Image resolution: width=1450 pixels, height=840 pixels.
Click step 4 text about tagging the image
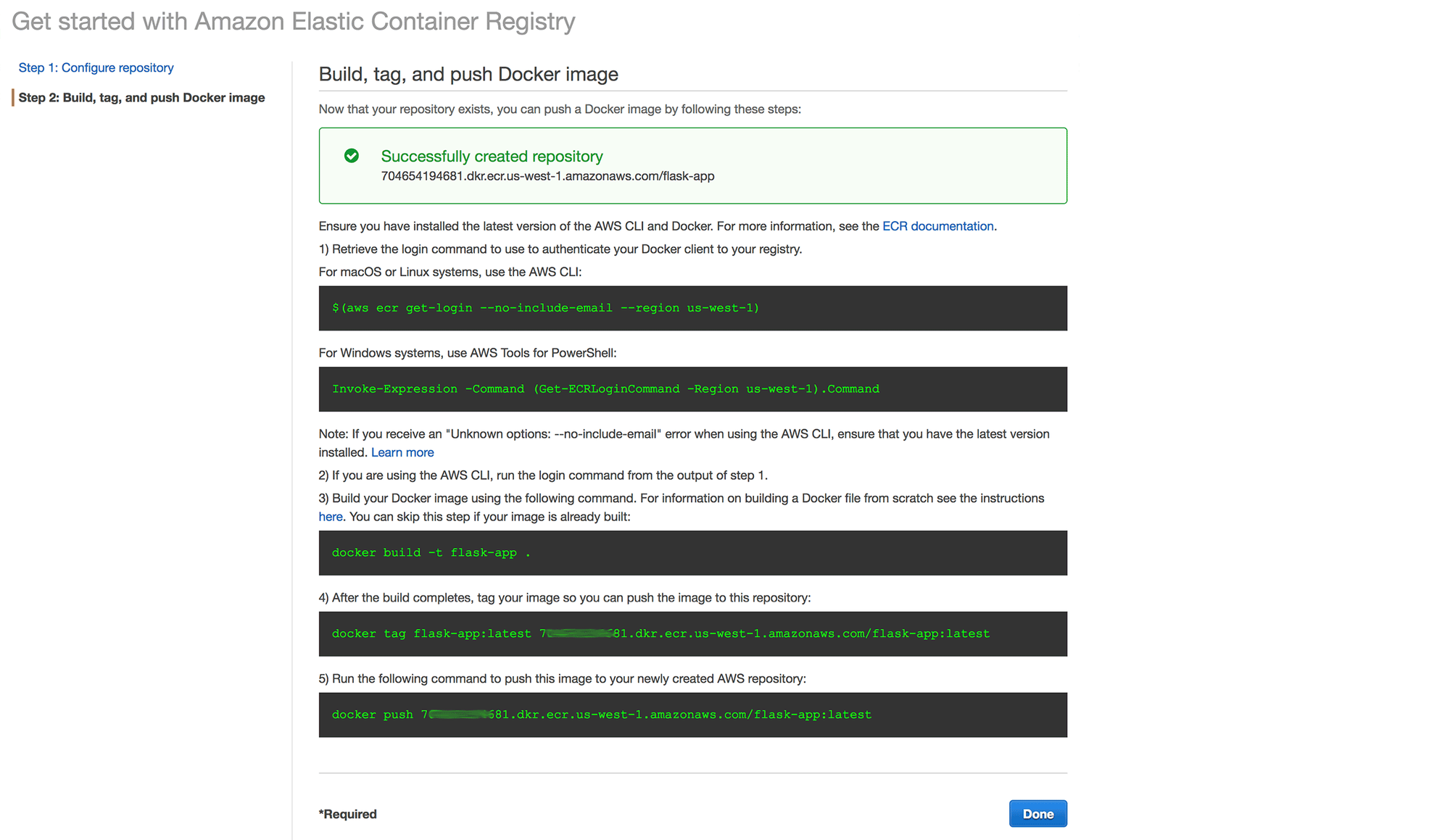565,598
